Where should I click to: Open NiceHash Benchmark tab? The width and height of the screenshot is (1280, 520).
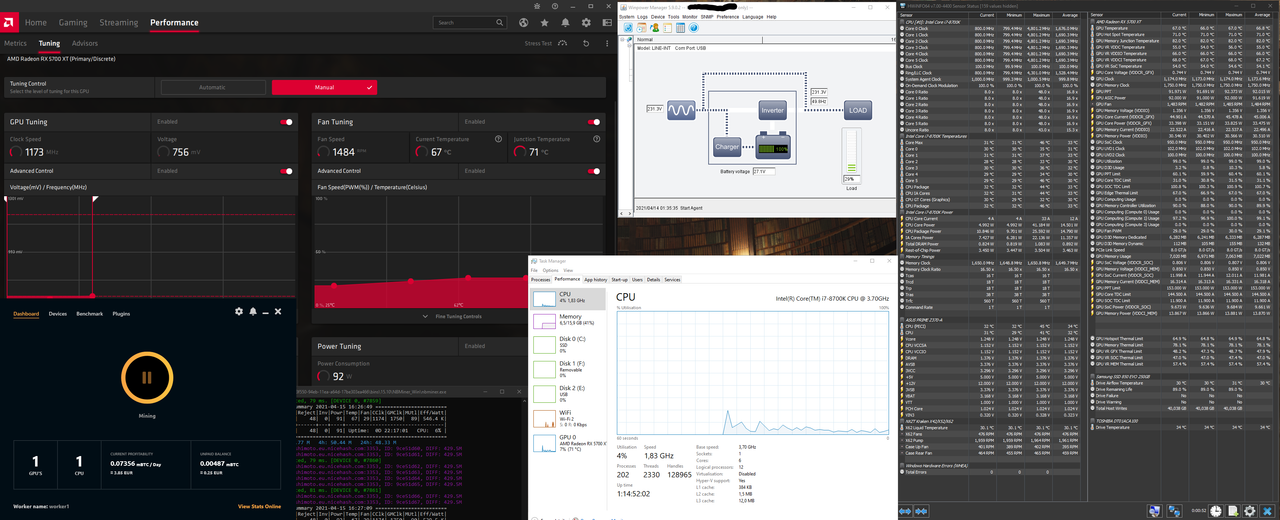(90, 313)
